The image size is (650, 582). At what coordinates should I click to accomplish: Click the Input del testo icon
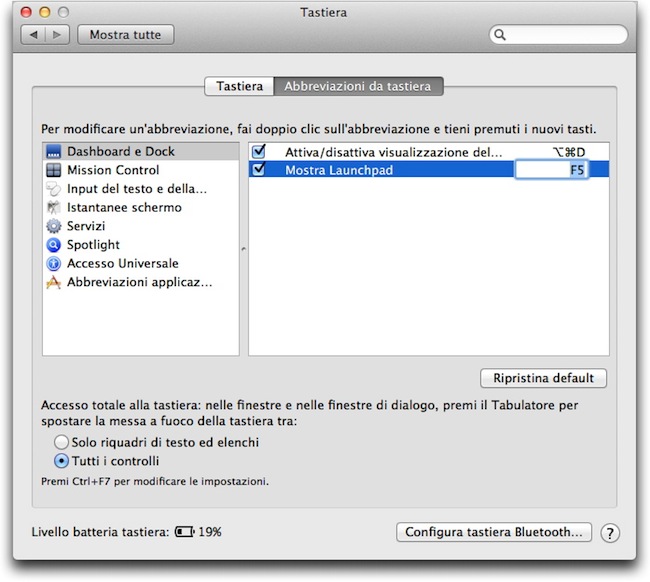tap(53, 189)
